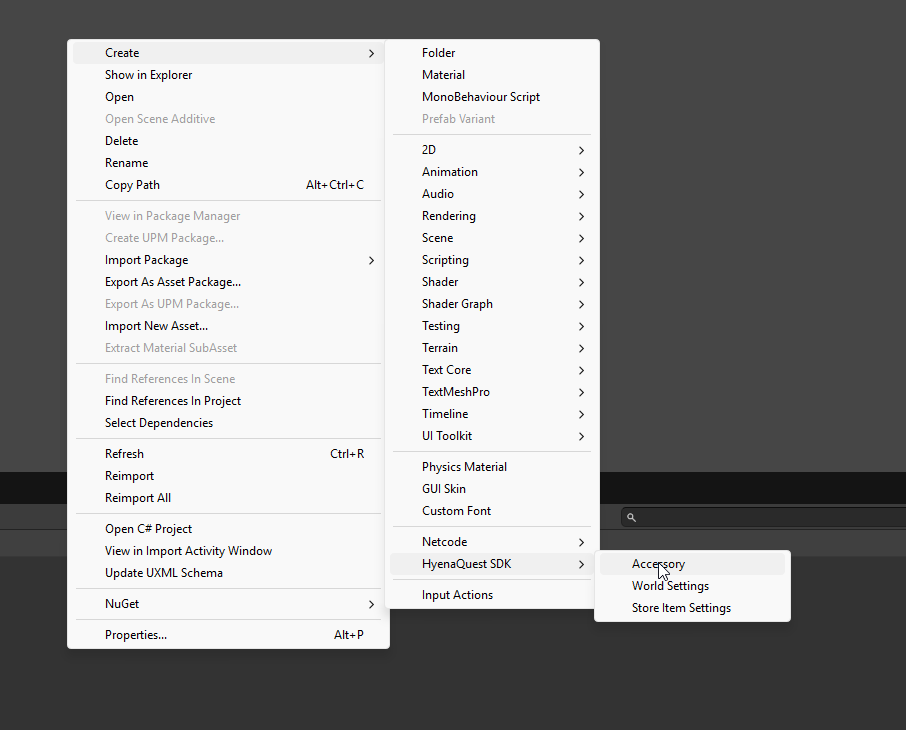Open the Text Core submenu

492,369
